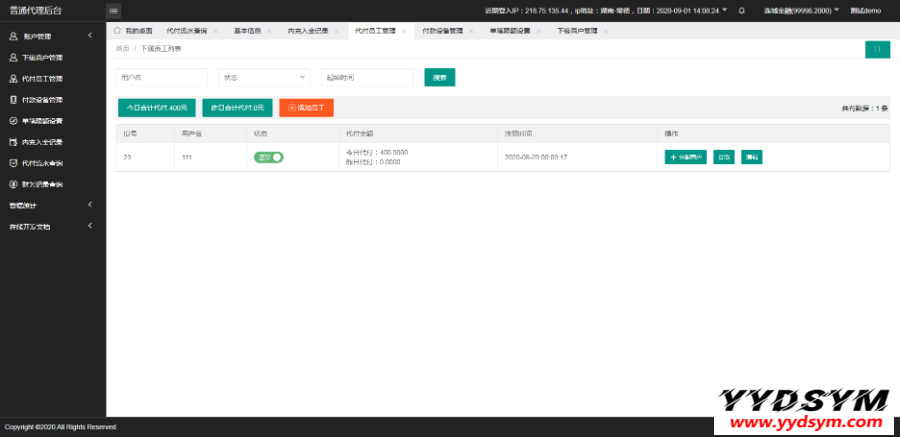Click the 用户名 username input field

point(162,77)
